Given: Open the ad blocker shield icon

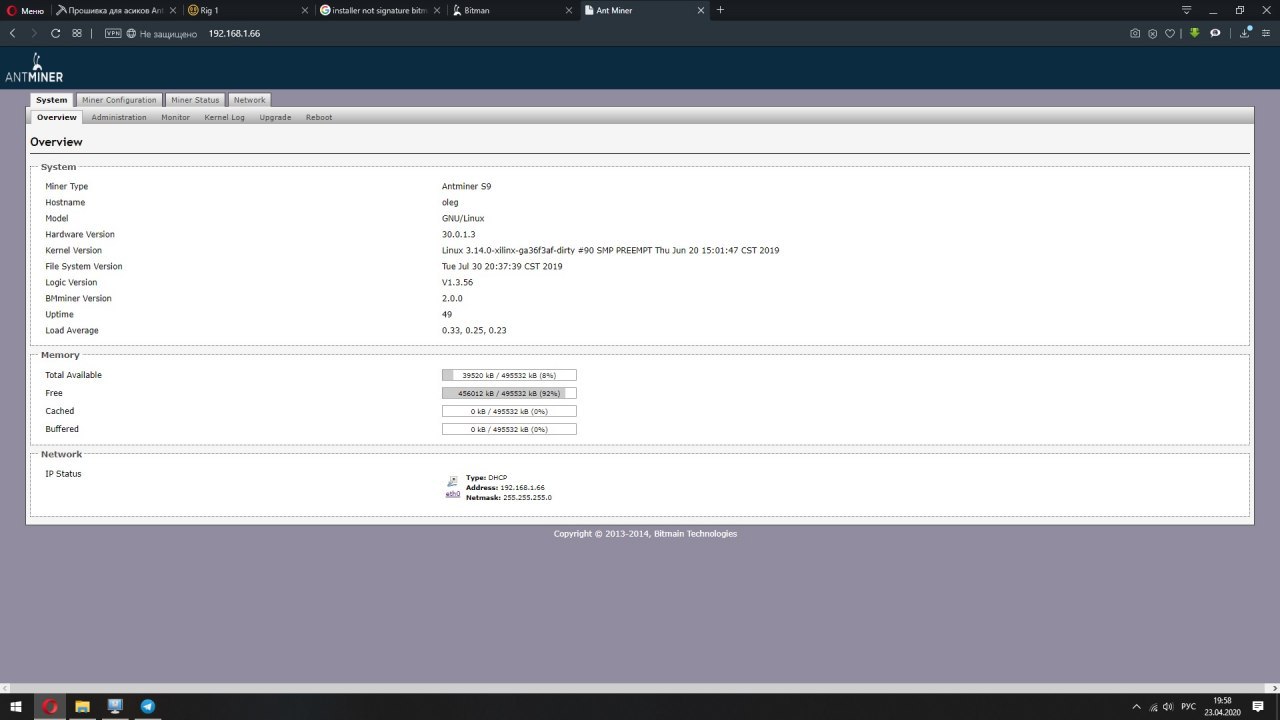Looking at the screenshot, I should coord(1153,33).
